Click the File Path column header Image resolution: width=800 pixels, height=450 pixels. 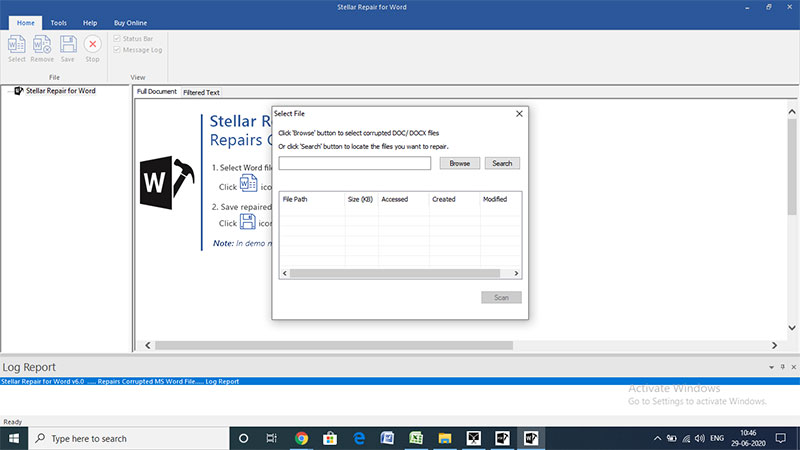click(312, 199)
